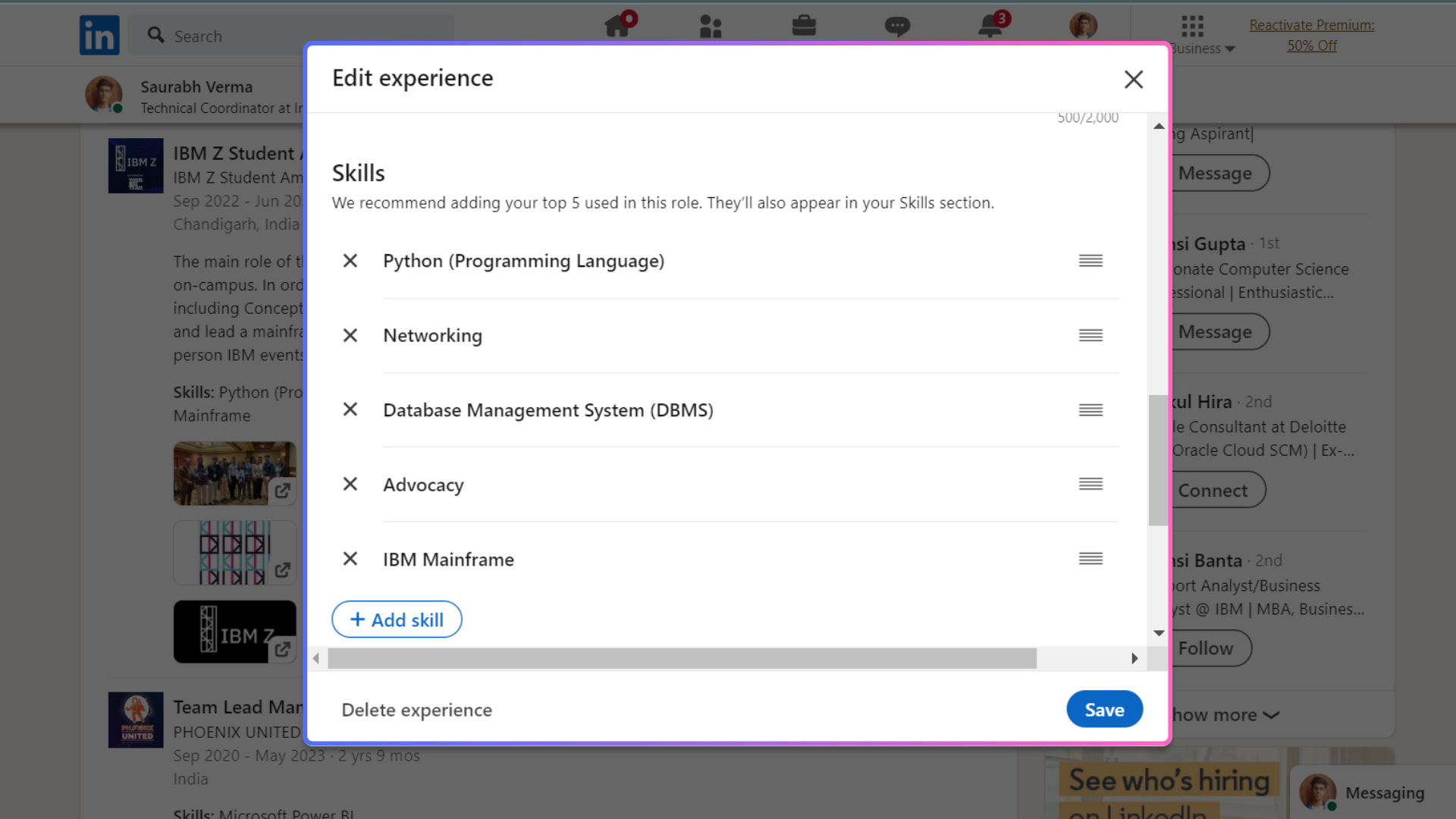Close the Edit experience dialog
This screenshot has height=819, width=1456.
(1133, 79)
